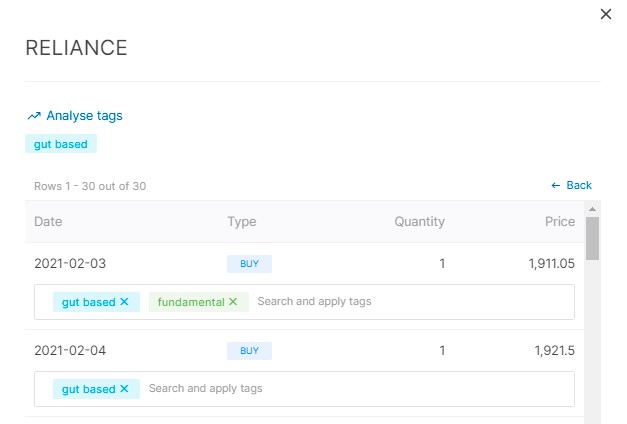Click the fundamental tag label
This screenshot has width=627, height=424.
[191, 302]
